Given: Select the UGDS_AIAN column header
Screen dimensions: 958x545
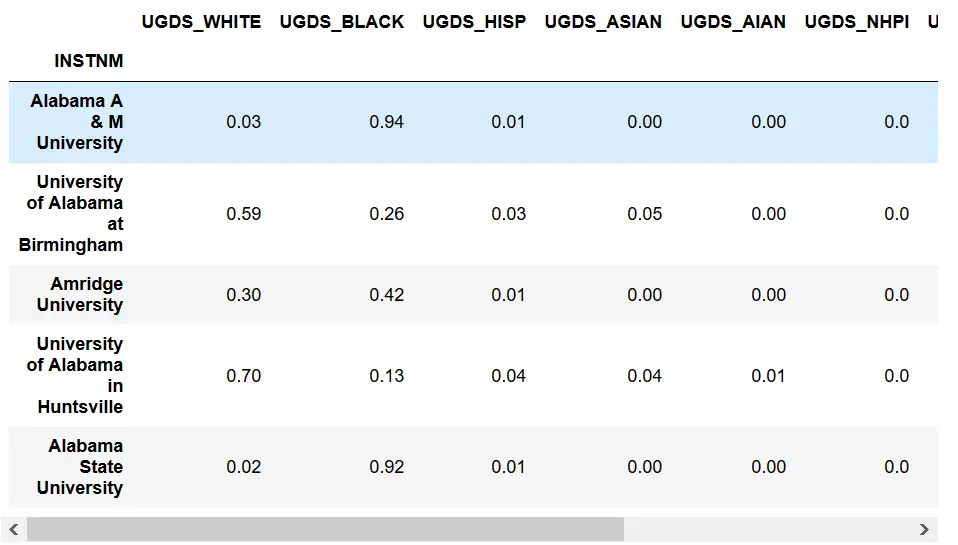Looking at the screenshot, I should [x=733, y=21].
